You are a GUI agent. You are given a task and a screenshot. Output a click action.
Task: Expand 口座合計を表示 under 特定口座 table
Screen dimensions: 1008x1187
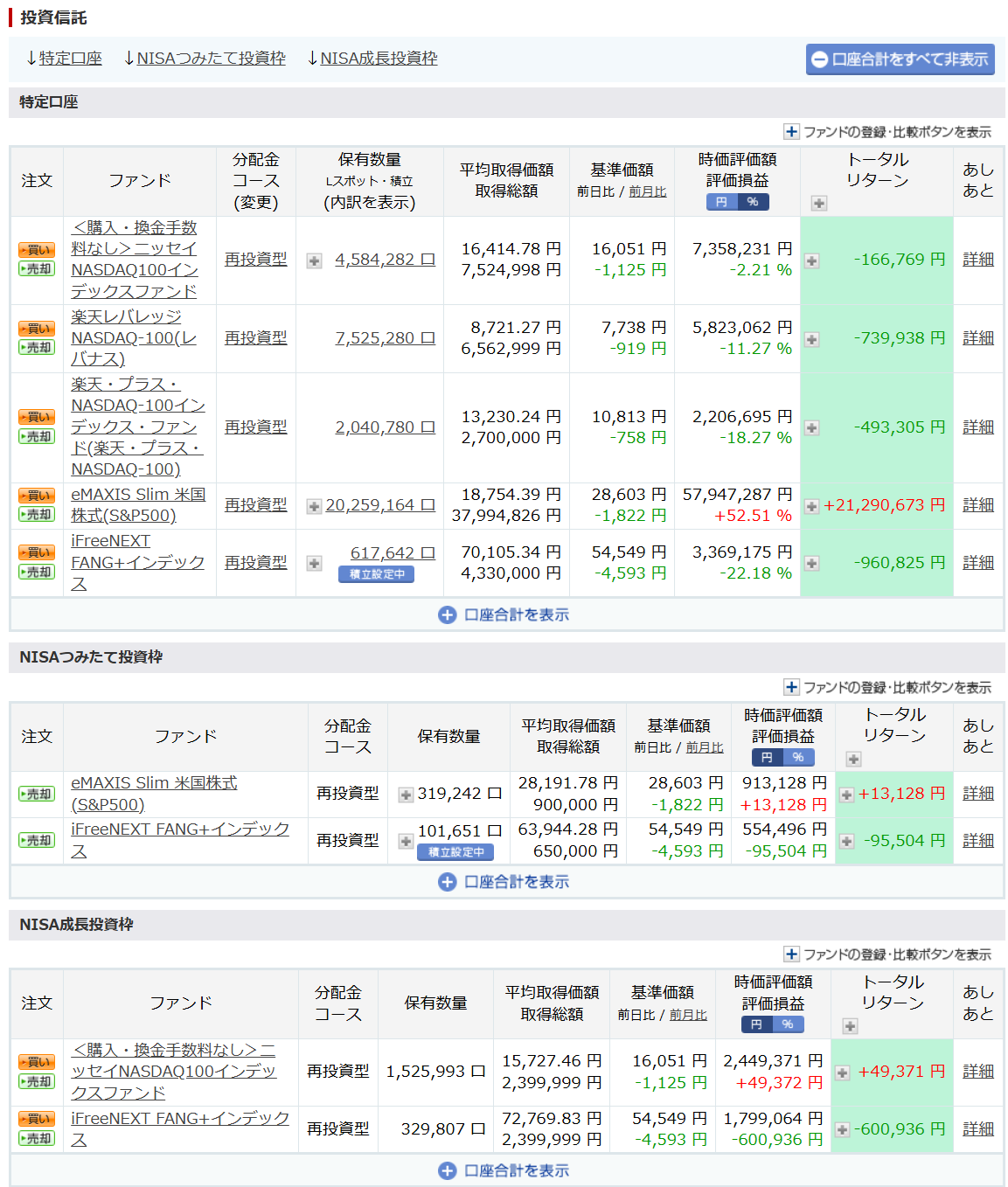tap(504, 614)
